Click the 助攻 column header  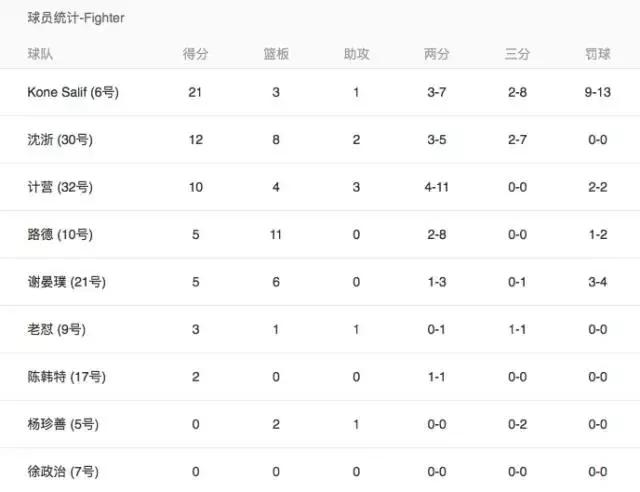pos(356,54)
